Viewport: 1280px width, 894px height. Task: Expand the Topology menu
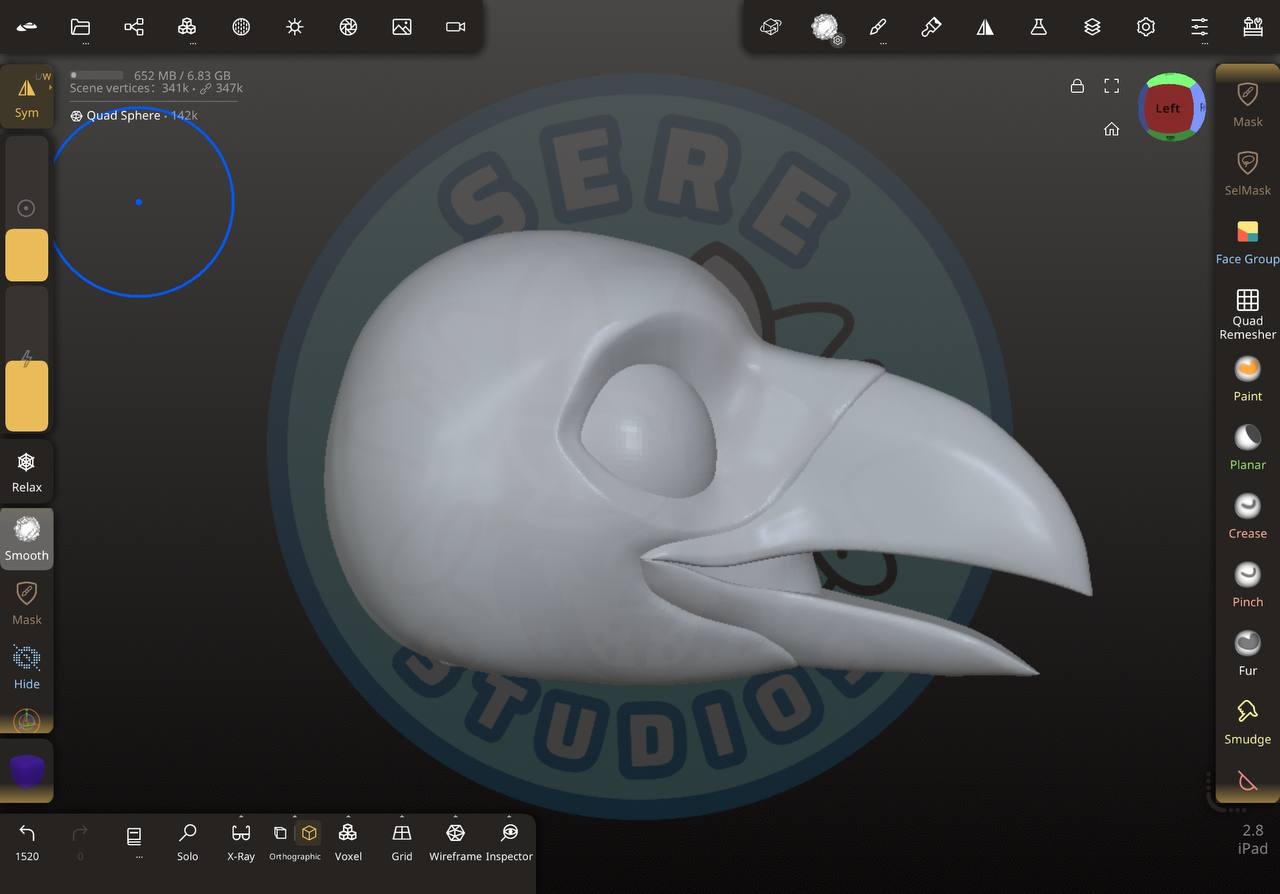(x=187, y=27)
